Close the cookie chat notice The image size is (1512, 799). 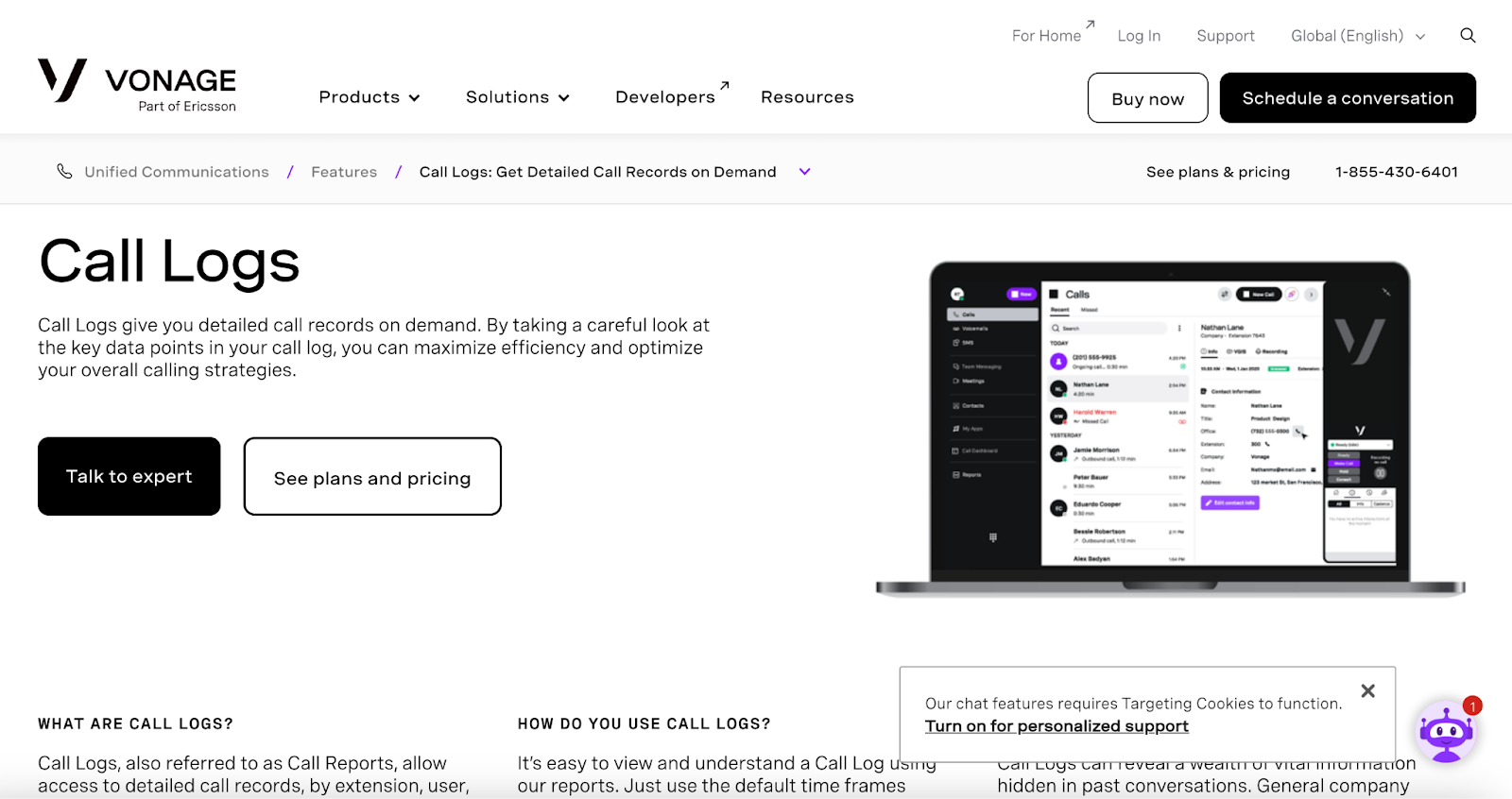(1367, 691)
